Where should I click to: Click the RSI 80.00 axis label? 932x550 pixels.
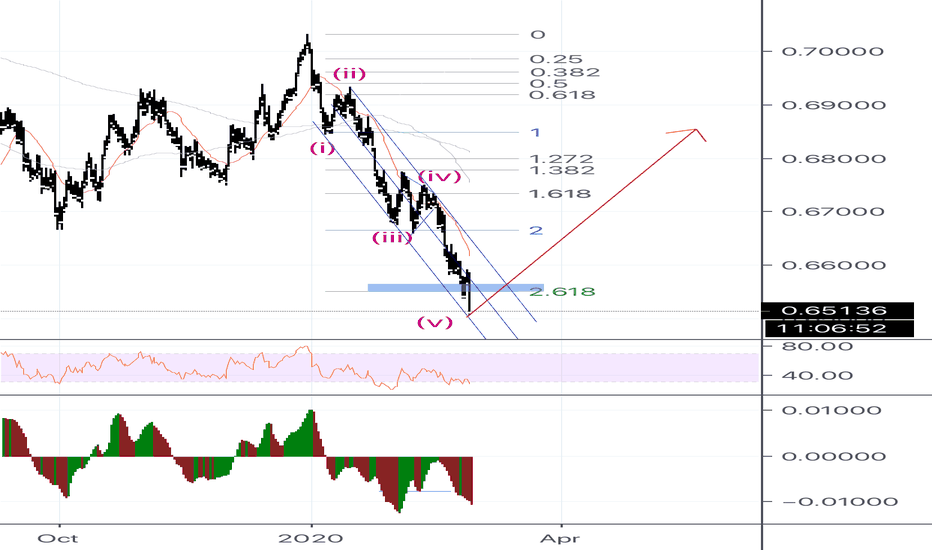[x=817, y=346]
